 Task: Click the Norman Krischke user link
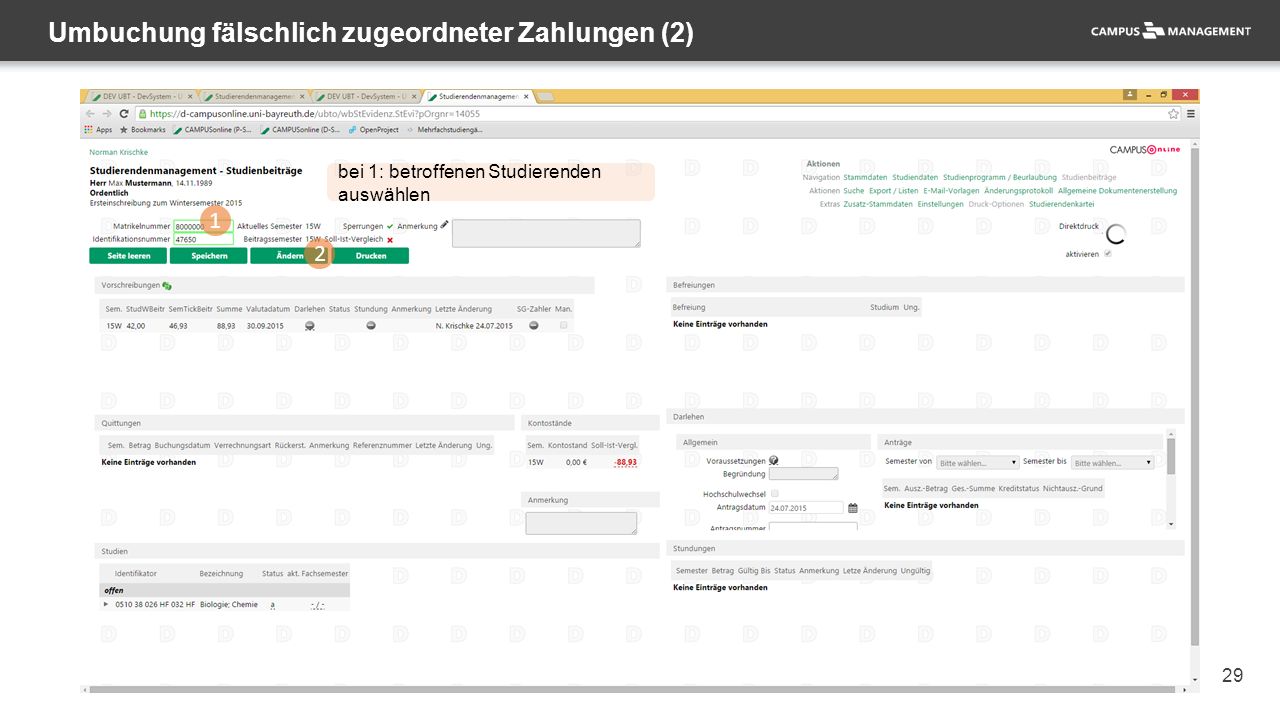[118, 152]
